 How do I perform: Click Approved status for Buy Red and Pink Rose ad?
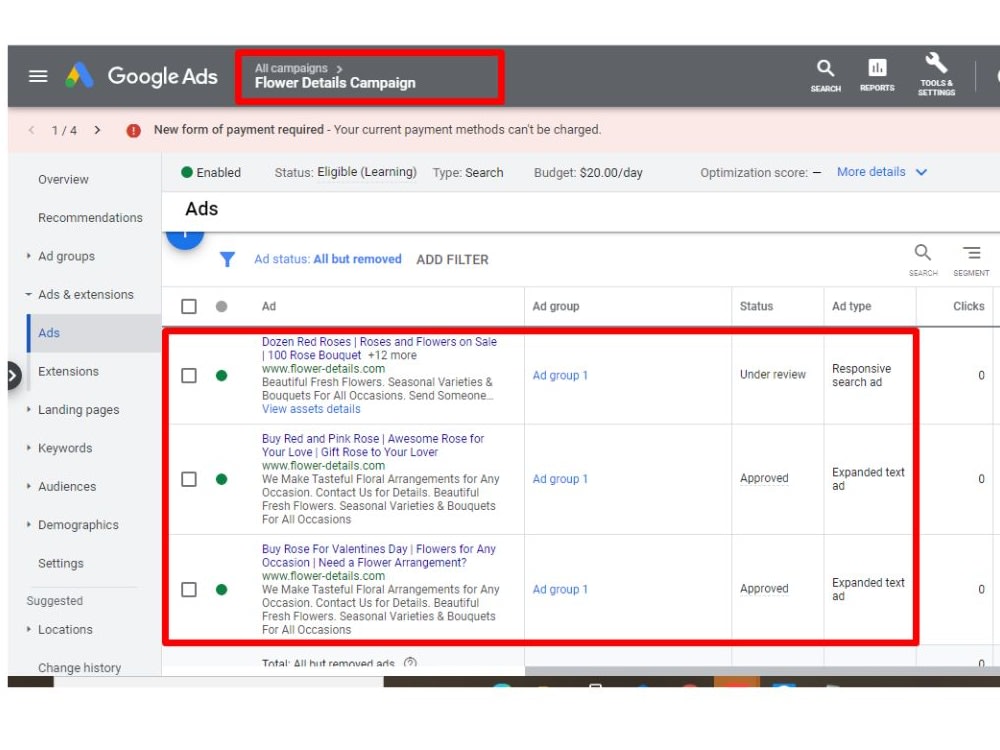tap(764, 478)
